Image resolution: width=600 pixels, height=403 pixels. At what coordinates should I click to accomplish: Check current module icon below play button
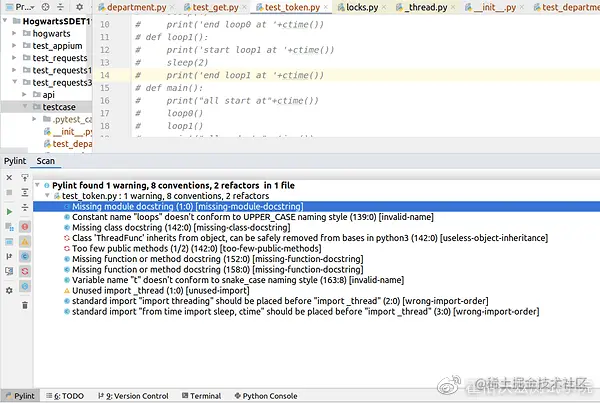tap(9, 227)
